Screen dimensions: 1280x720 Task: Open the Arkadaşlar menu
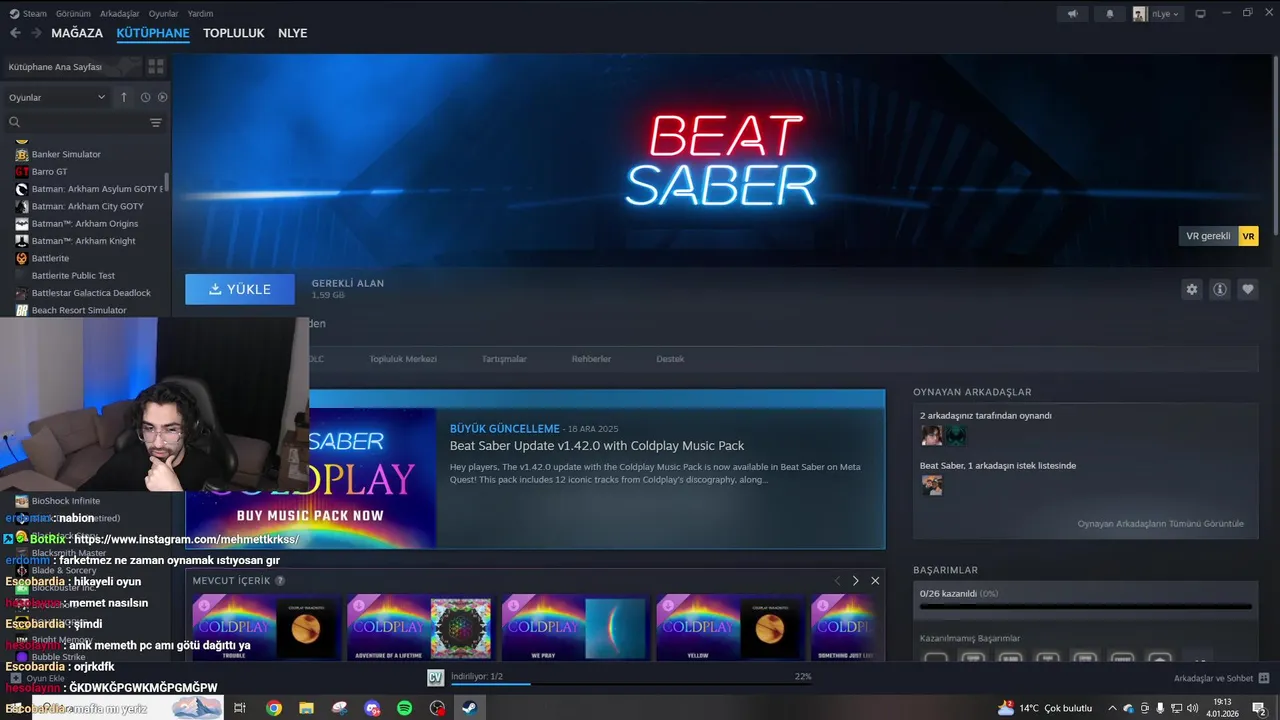click(x=120, y=14)
